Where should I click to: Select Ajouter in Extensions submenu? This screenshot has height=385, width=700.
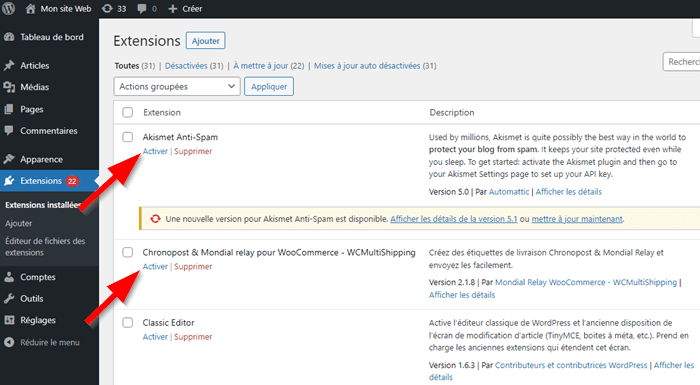19,223
